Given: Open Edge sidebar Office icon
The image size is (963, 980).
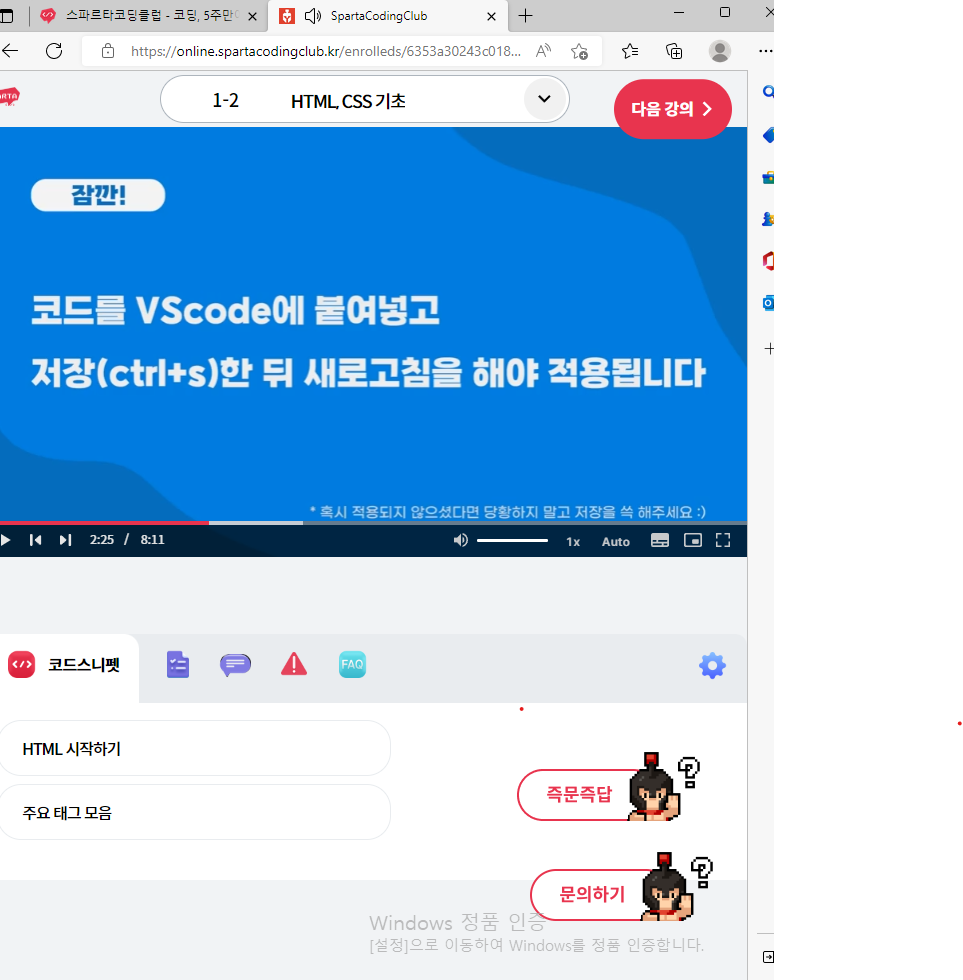Looking at the screenshot, I should [x=768, y=261].
